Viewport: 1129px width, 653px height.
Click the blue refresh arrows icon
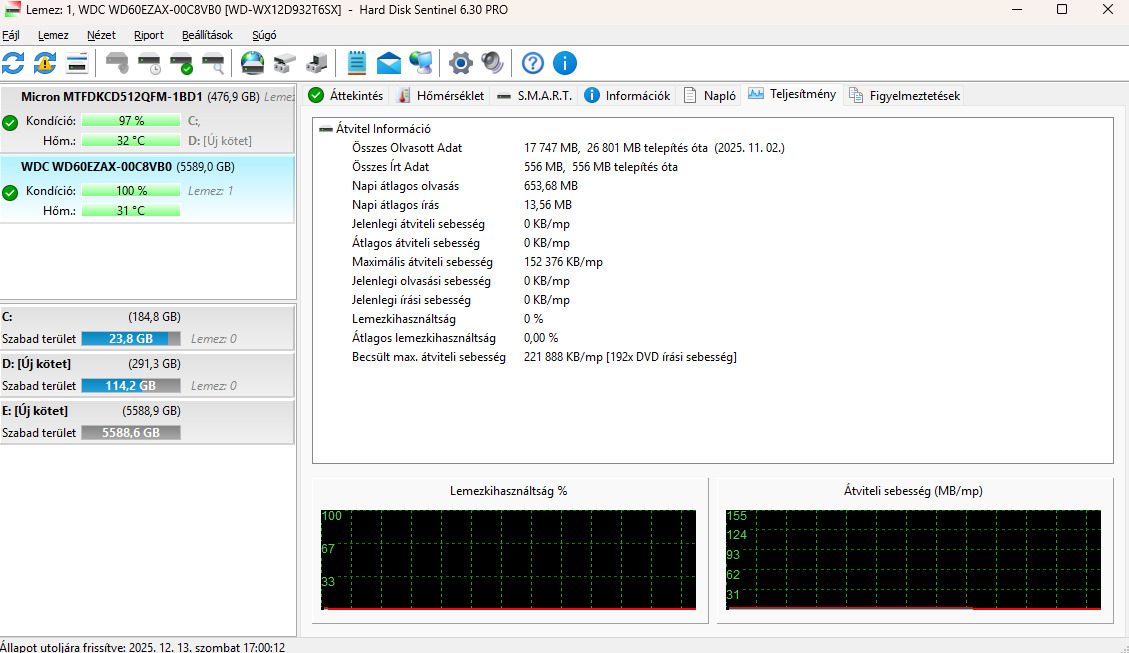13,63
